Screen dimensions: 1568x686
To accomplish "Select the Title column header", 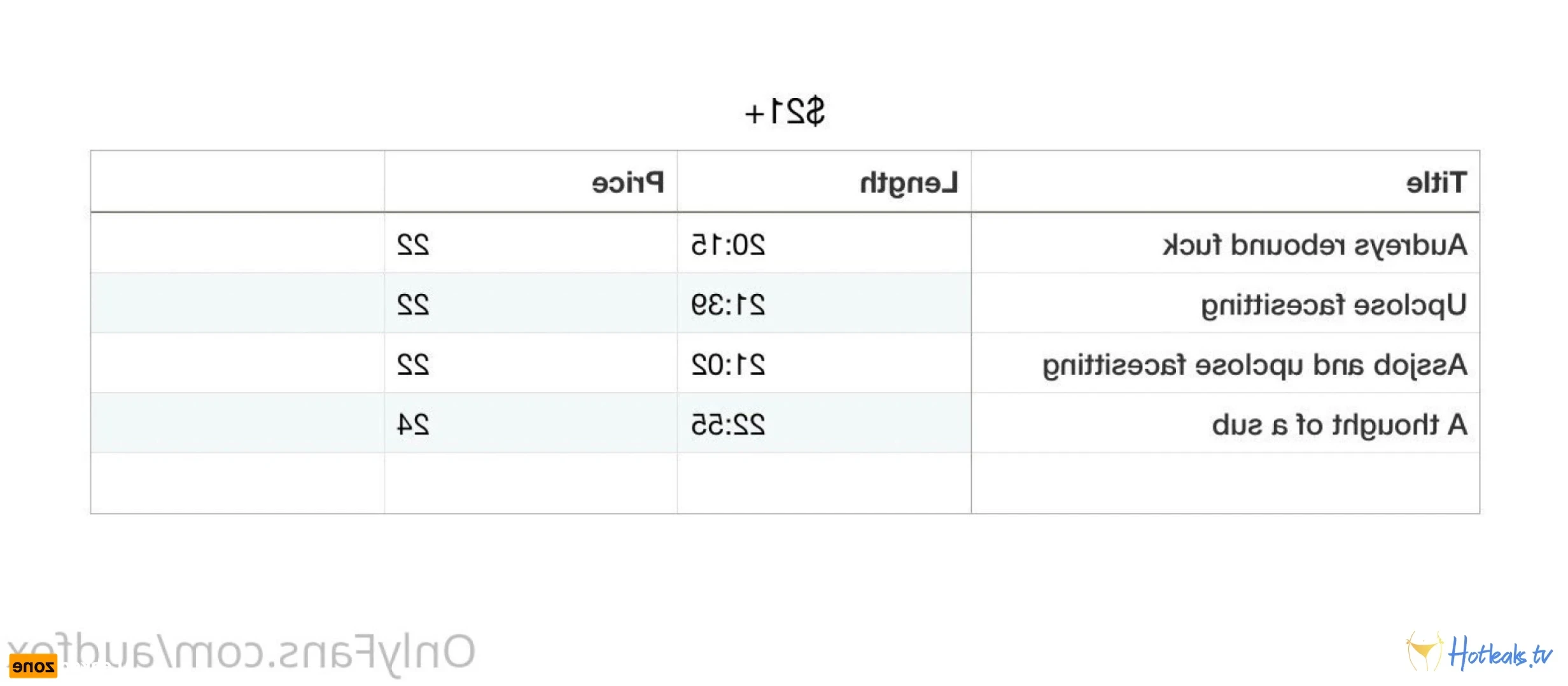I will coord(1225,183).
